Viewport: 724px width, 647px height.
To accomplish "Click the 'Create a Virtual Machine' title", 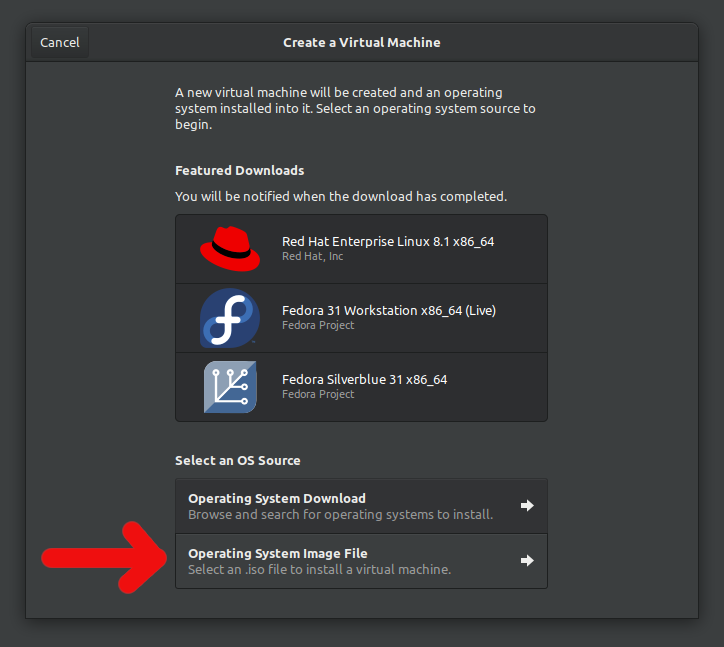I will [361, 42].
